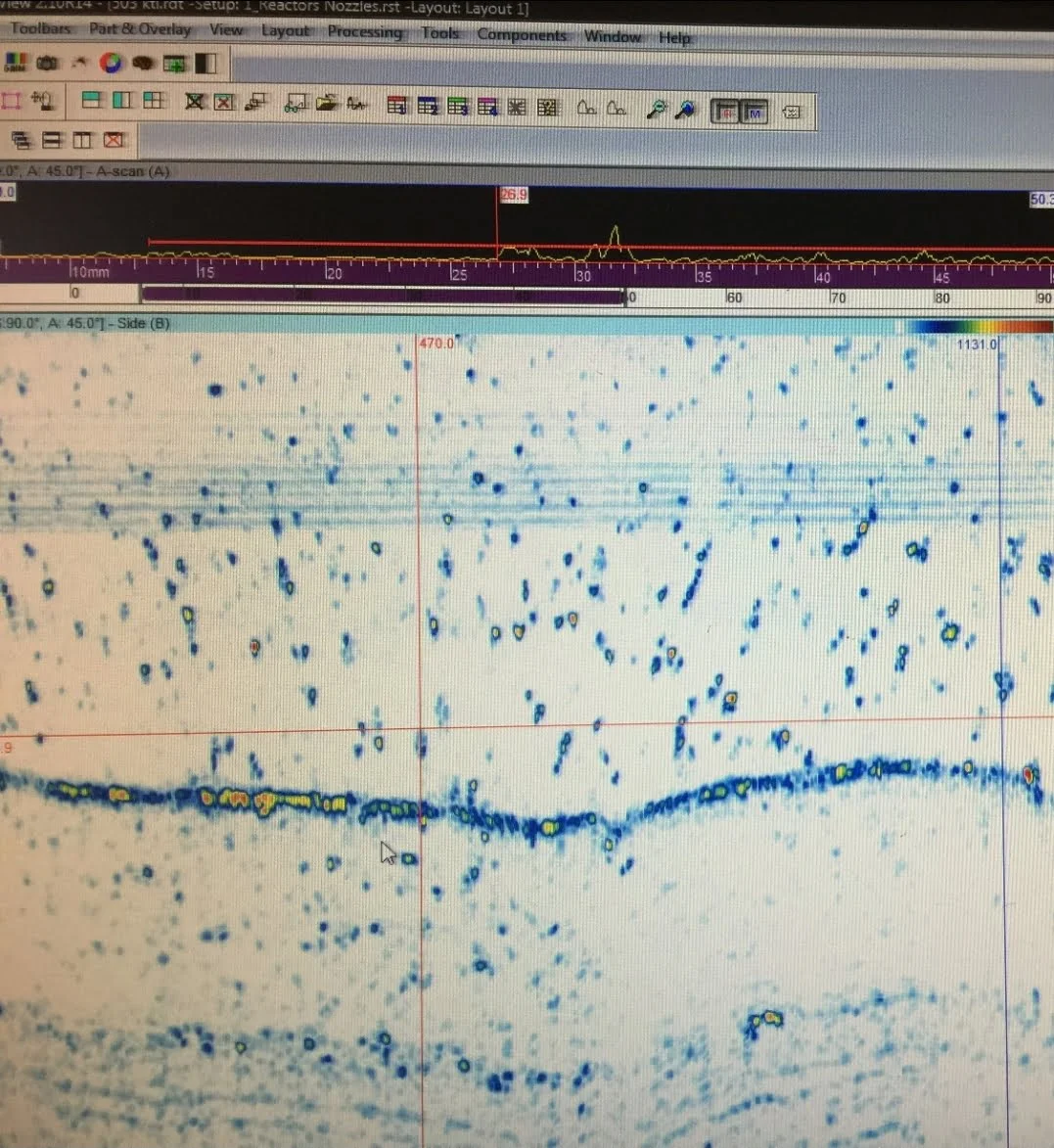The height and width of the screenshot is (1148, 1054).
Task: Open the Help menu
Action: click(x=674, y=37)
